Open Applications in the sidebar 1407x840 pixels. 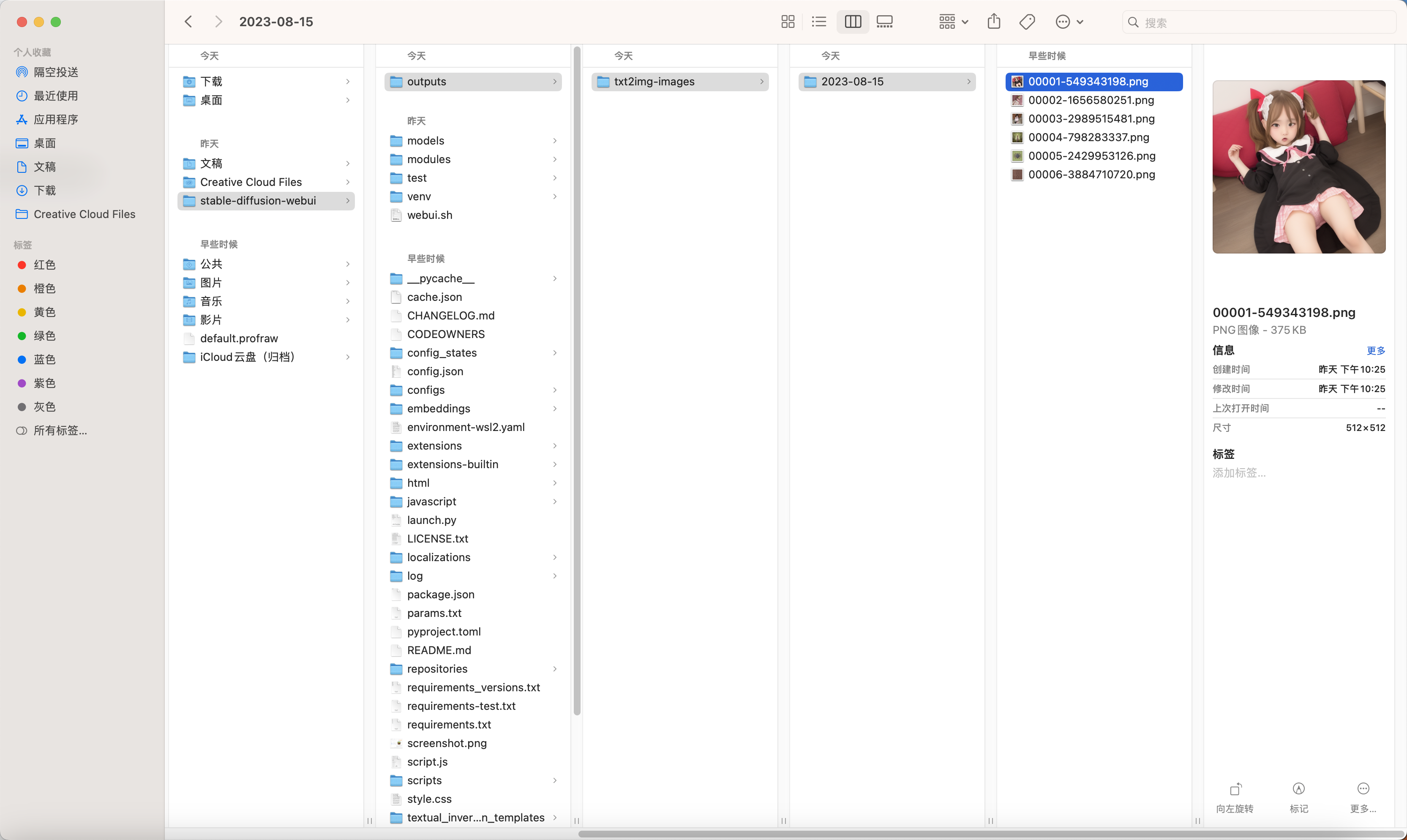click(55, 120)
